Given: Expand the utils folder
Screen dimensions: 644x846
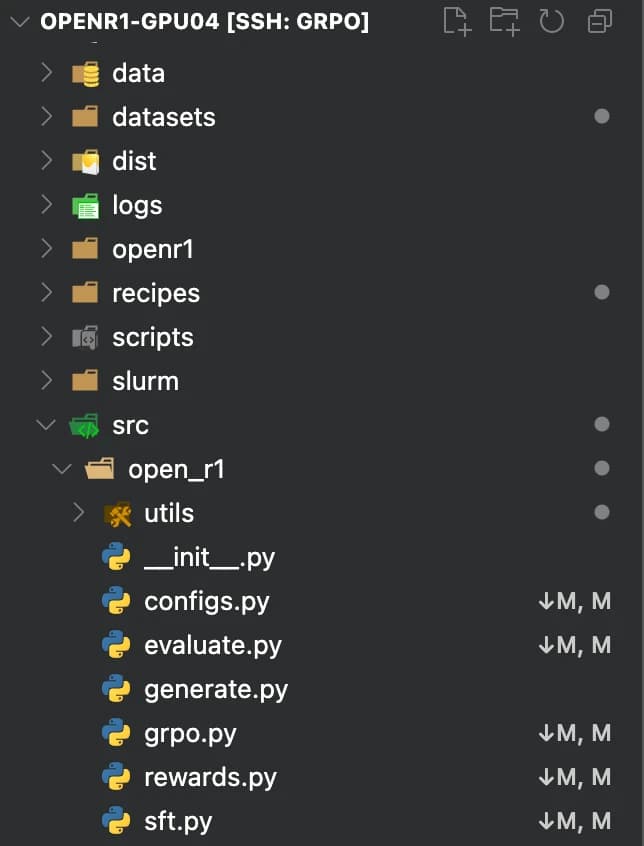Looking at the screenshot, I should pos(78,512).
